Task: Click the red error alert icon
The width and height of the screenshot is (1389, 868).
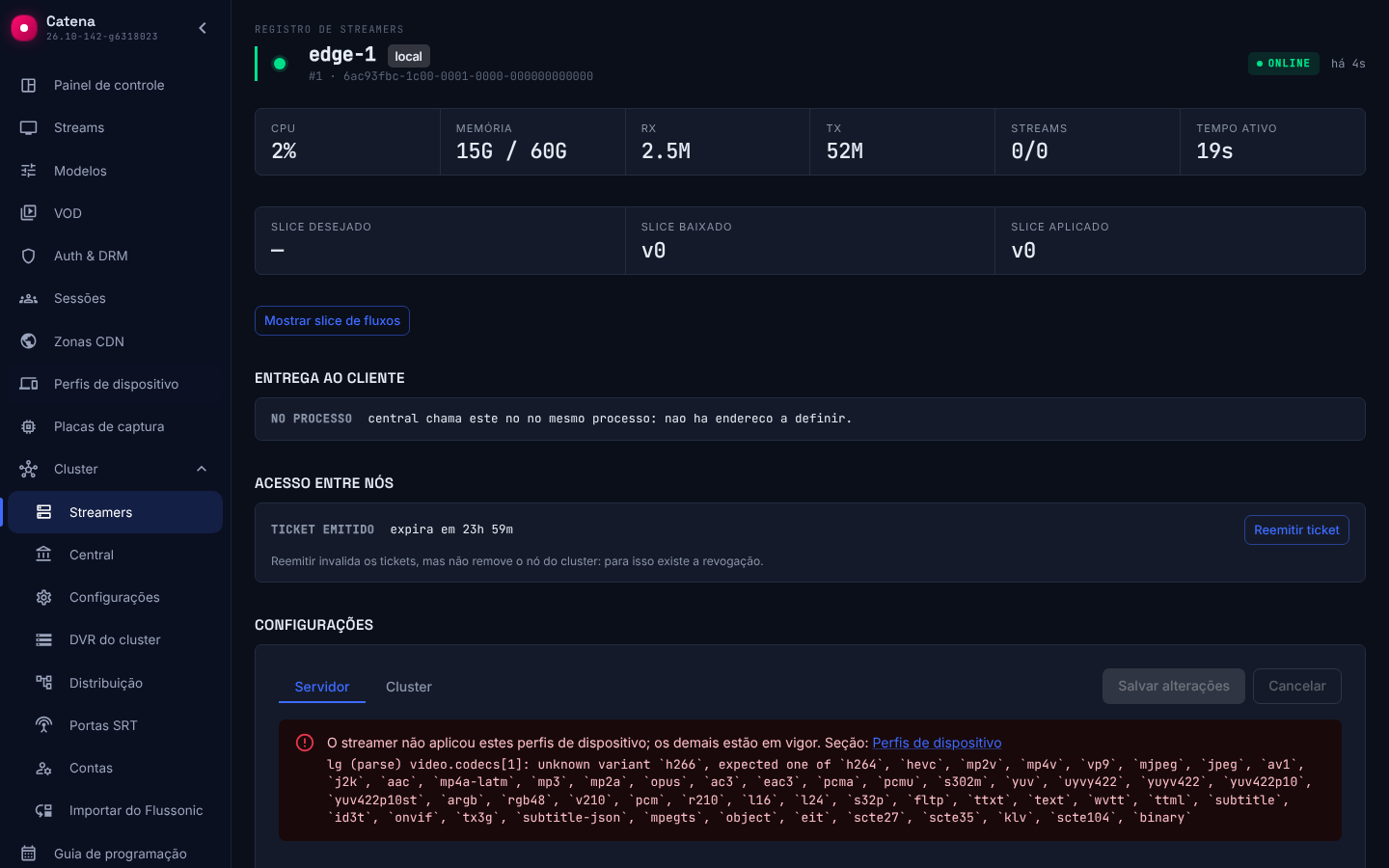Action: (305, 743)
